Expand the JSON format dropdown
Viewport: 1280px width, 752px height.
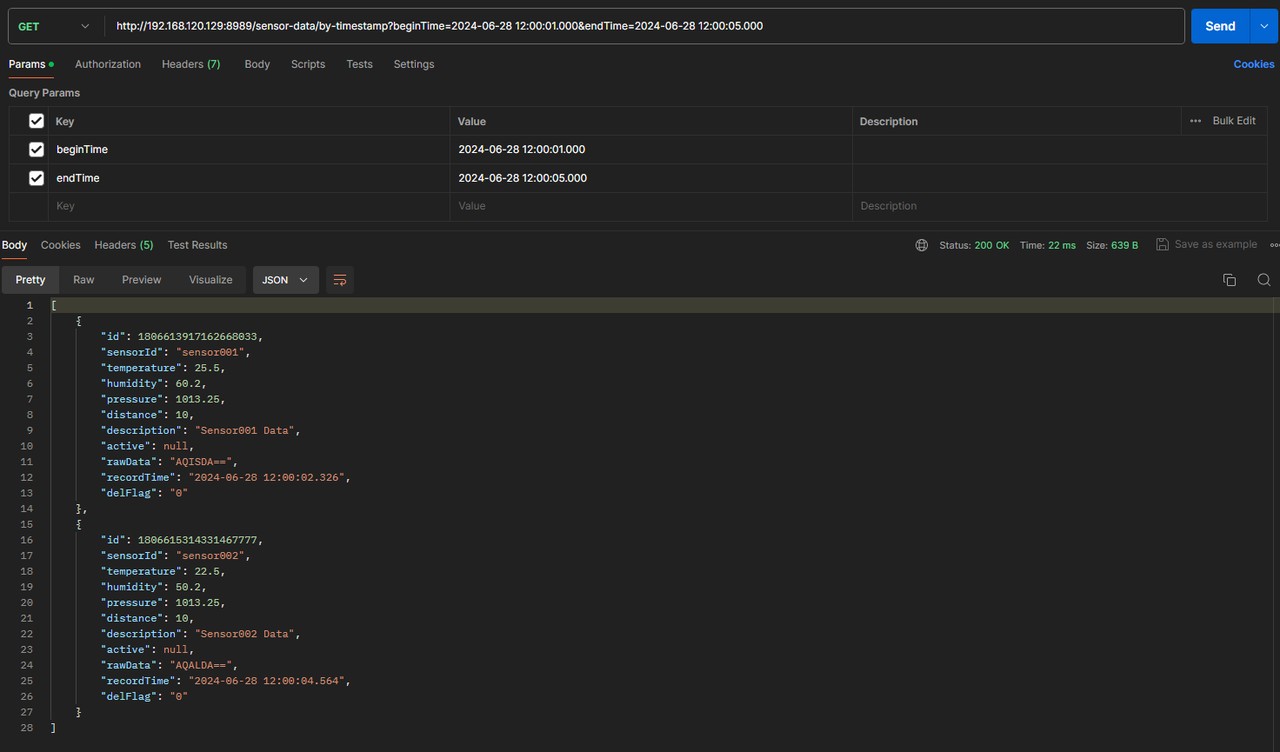(285, 280)
